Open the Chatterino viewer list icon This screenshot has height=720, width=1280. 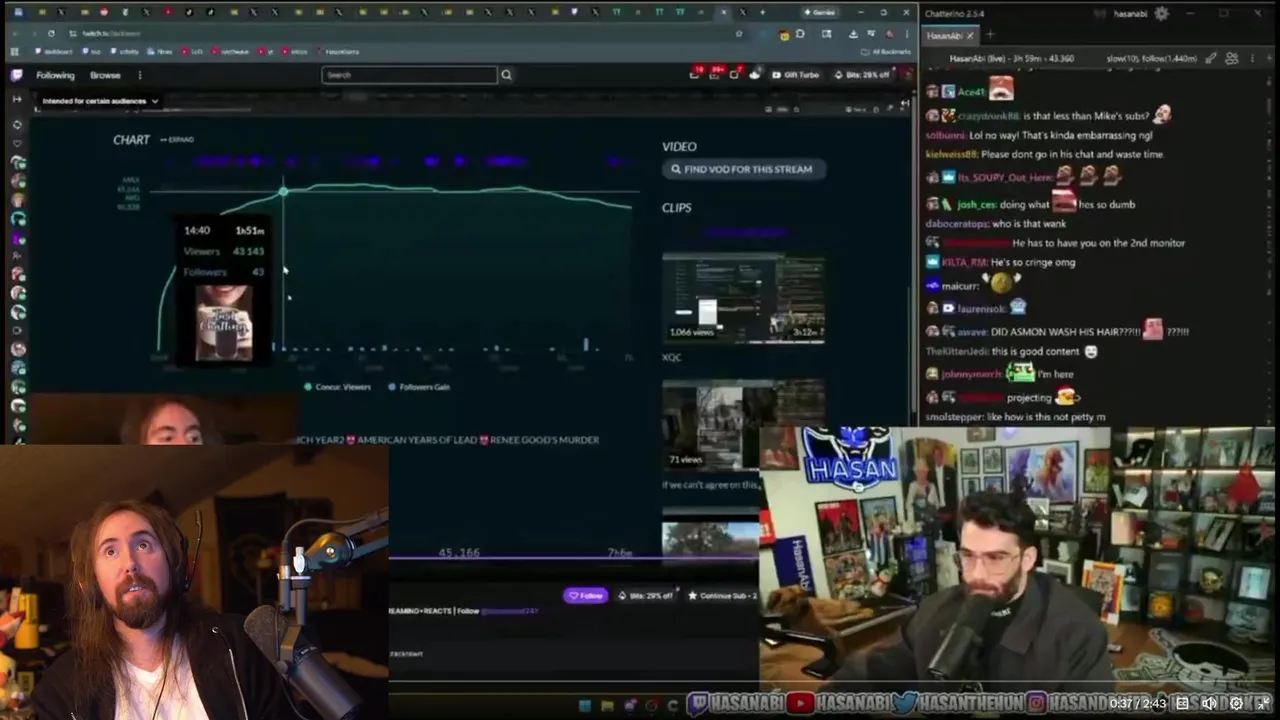tap(1231, 58)
